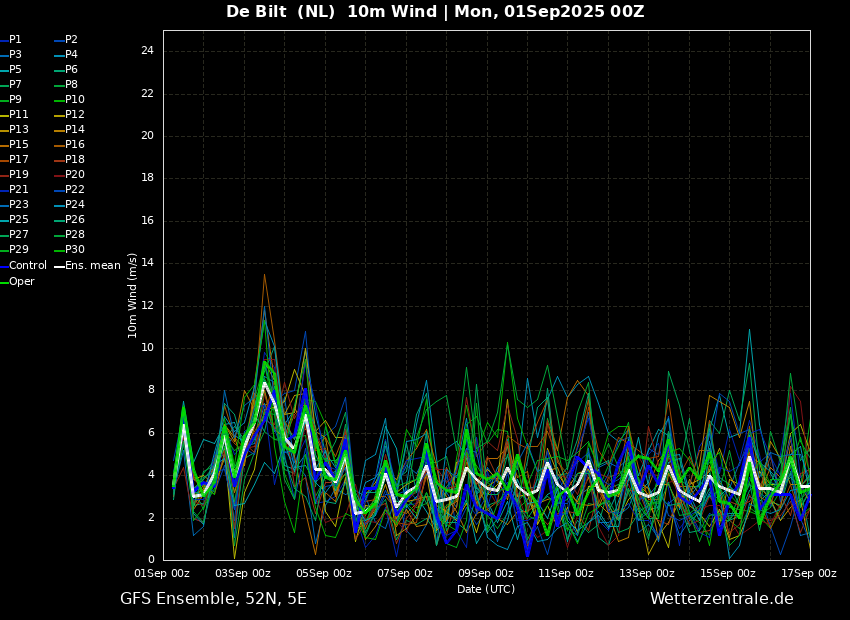Select the P20 legend label
This screenshot has width=850, height=620.
75,175
